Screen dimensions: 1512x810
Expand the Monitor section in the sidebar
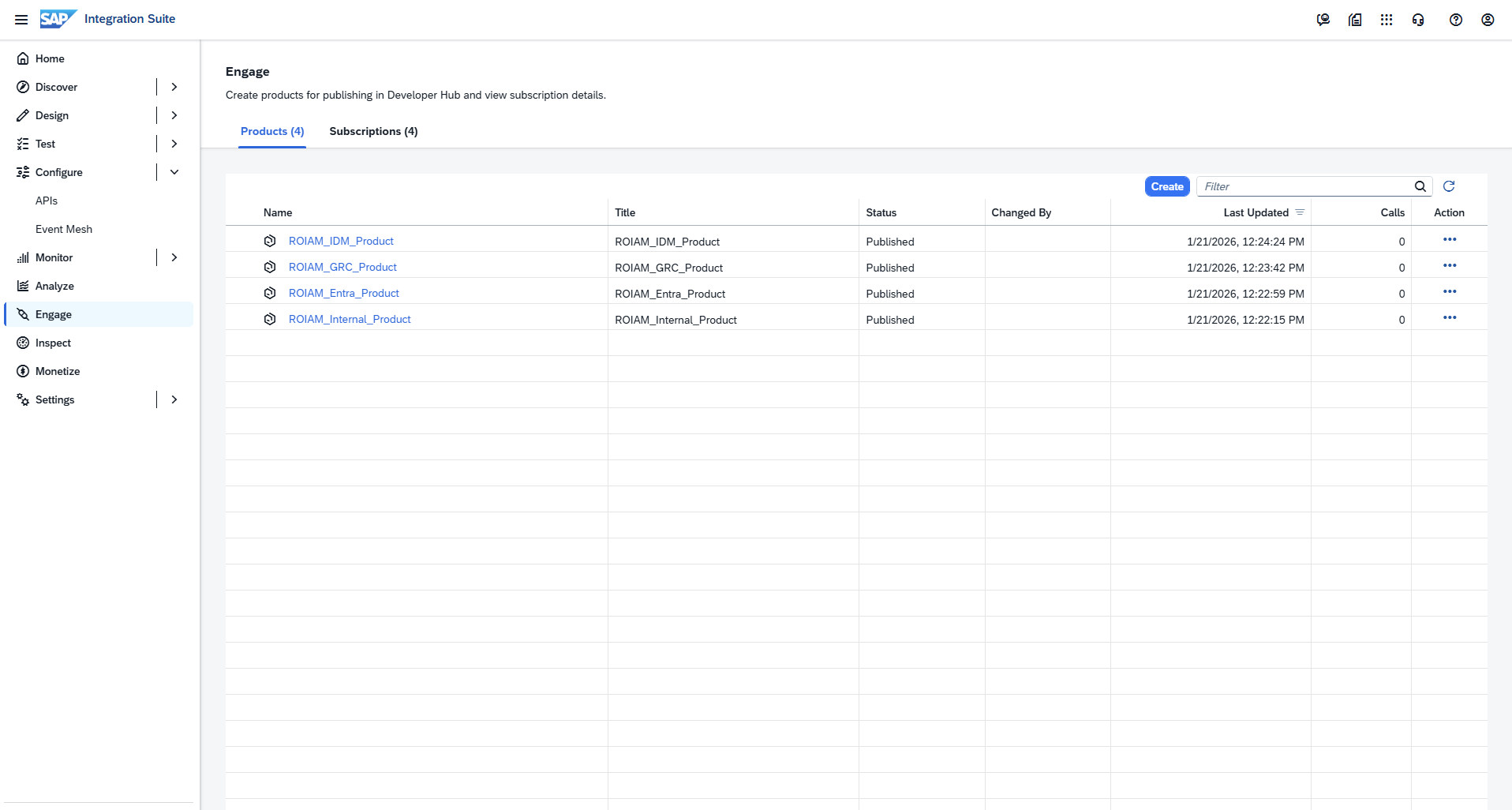[174, 257]
